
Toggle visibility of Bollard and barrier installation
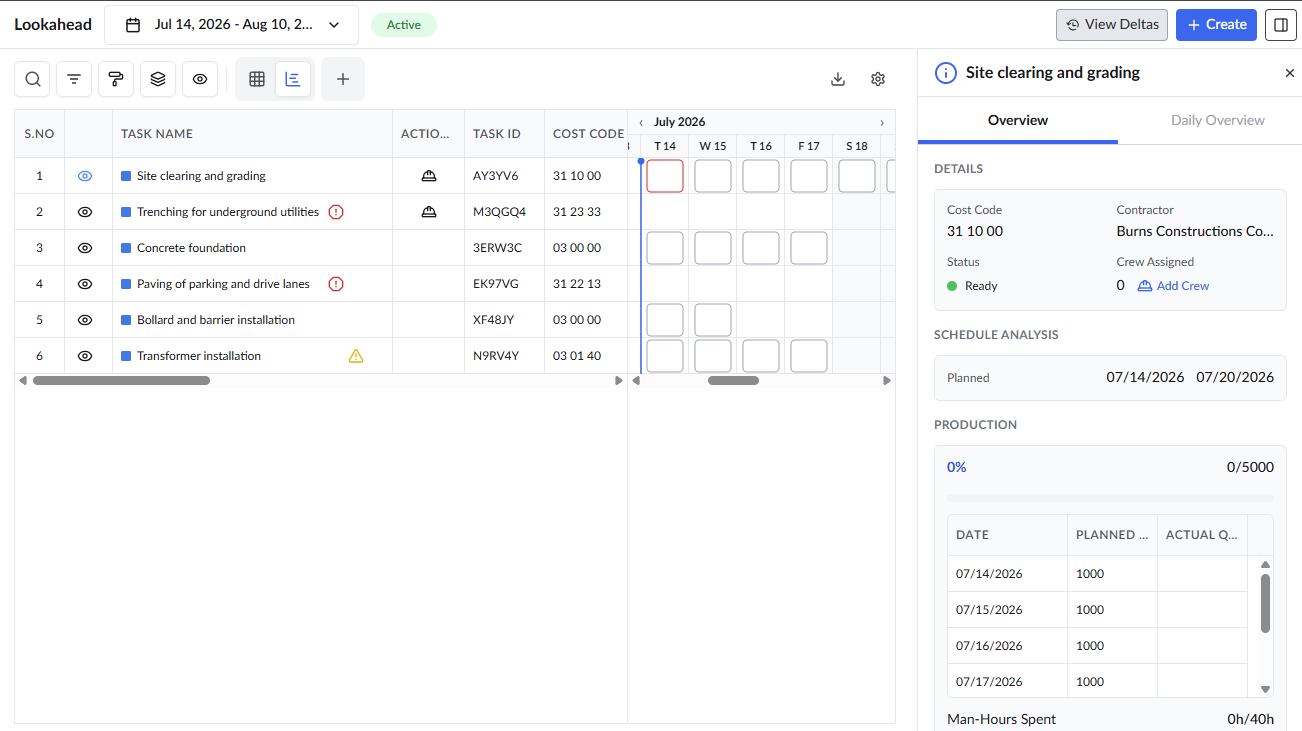tap(85, 320)
